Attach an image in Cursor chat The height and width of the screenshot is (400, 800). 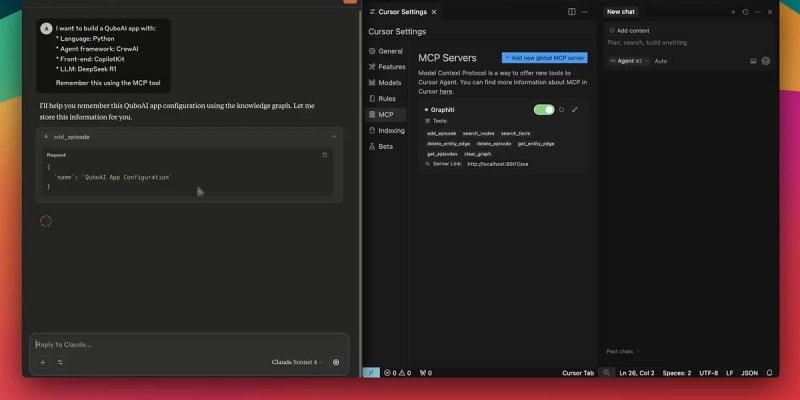point(753,61)
